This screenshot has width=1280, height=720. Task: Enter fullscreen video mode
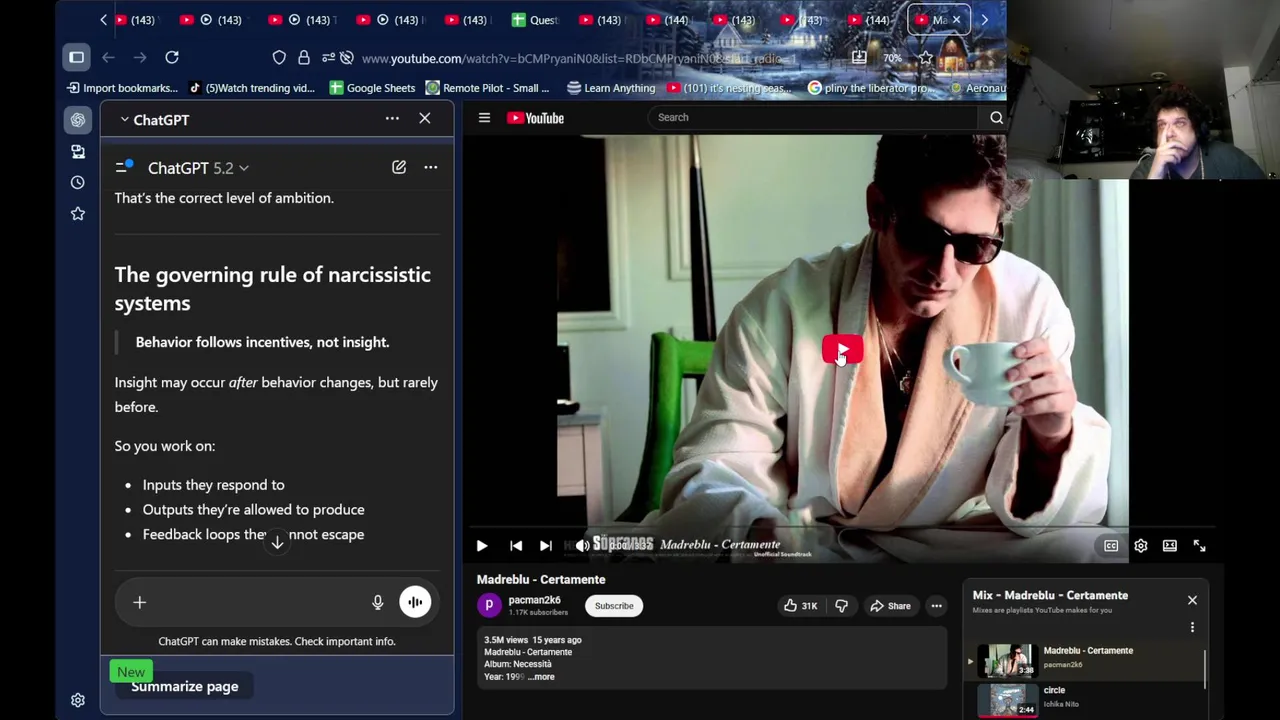point(1199,546)
